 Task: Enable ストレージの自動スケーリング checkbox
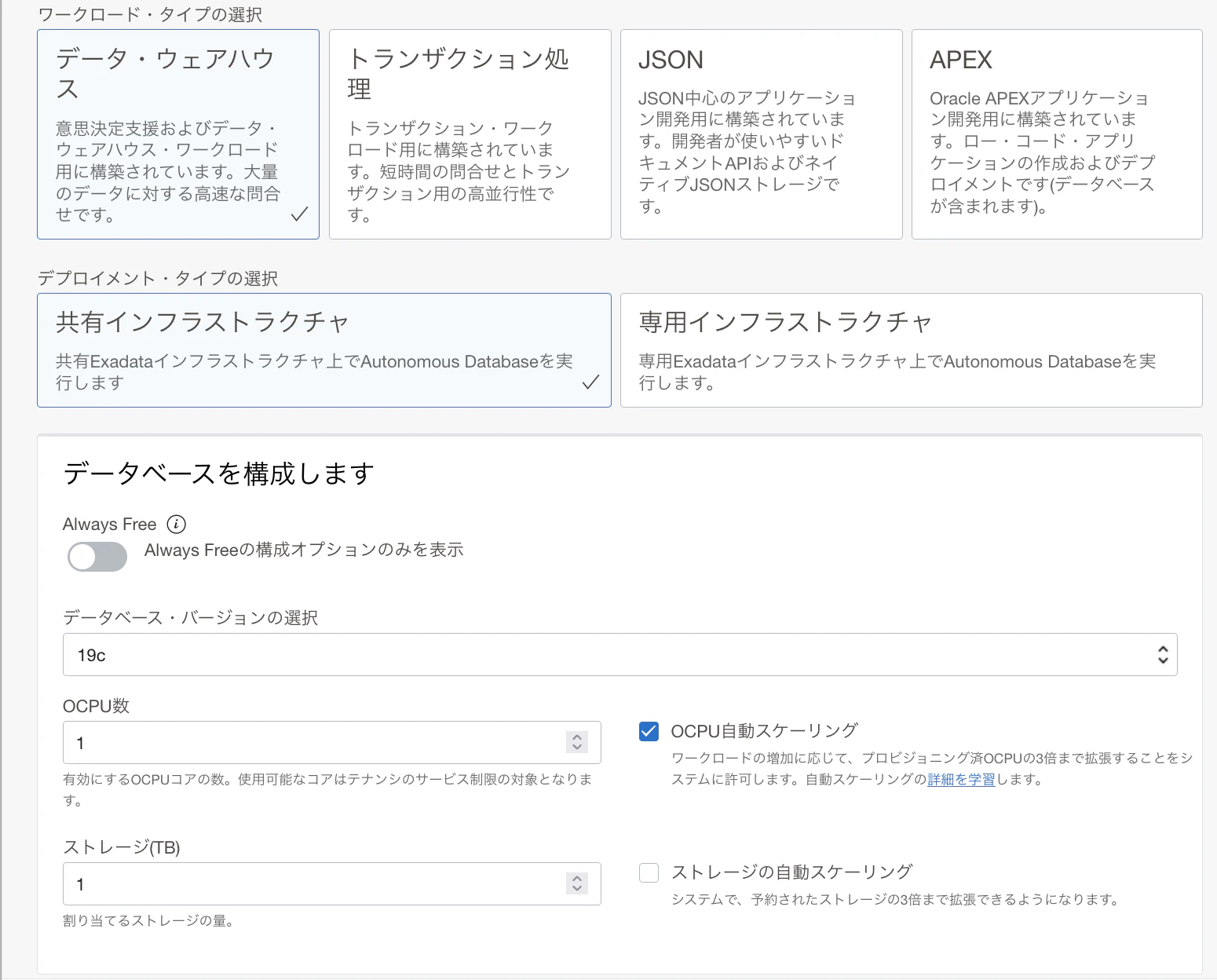[x=649, y=872]
